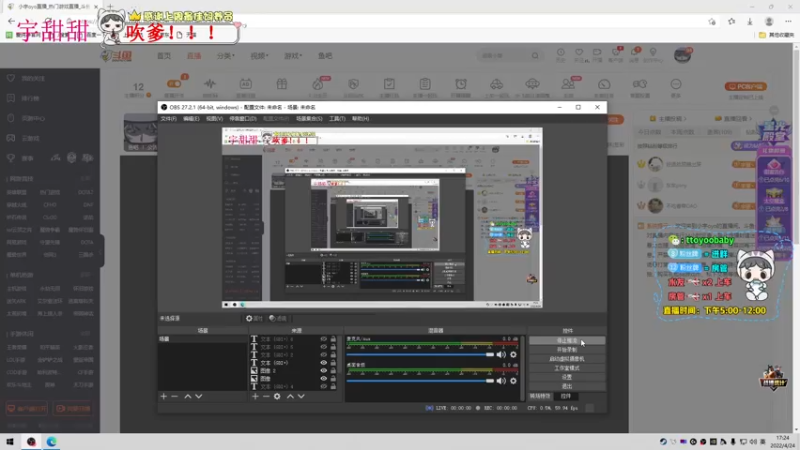800x450 pixels.
Task: Click the OBS icon in Windows taskbar
Action: [32, 442]
